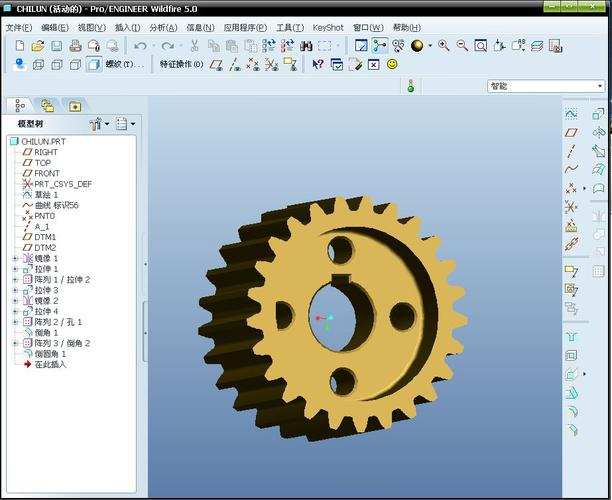612x500 pixels.
Task: Switch to the model tree tab
Action: coord(20,105)
